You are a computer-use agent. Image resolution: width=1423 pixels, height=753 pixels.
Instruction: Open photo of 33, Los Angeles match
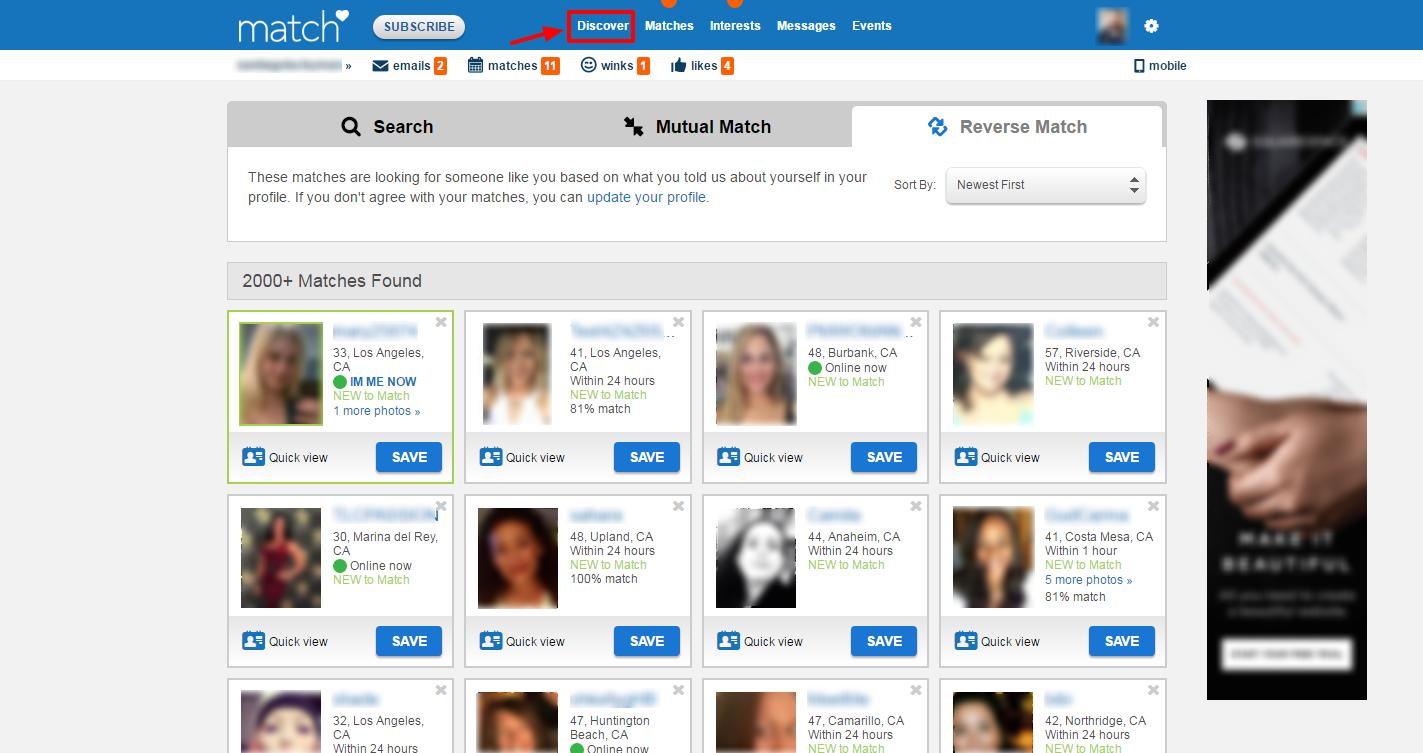coord(281,374)
